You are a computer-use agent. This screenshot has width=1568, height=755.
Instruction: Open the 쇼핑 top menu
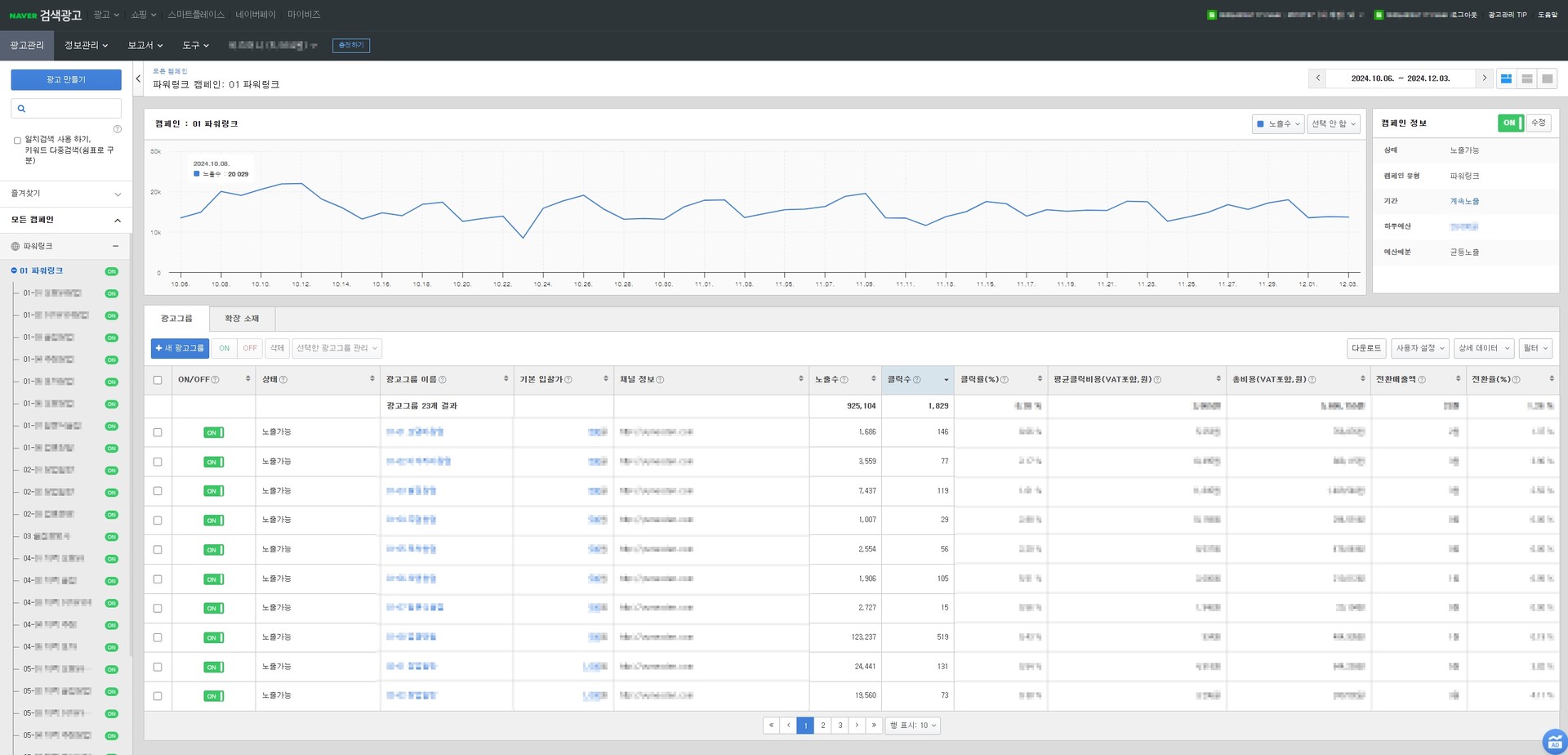(x=143, y=15)
